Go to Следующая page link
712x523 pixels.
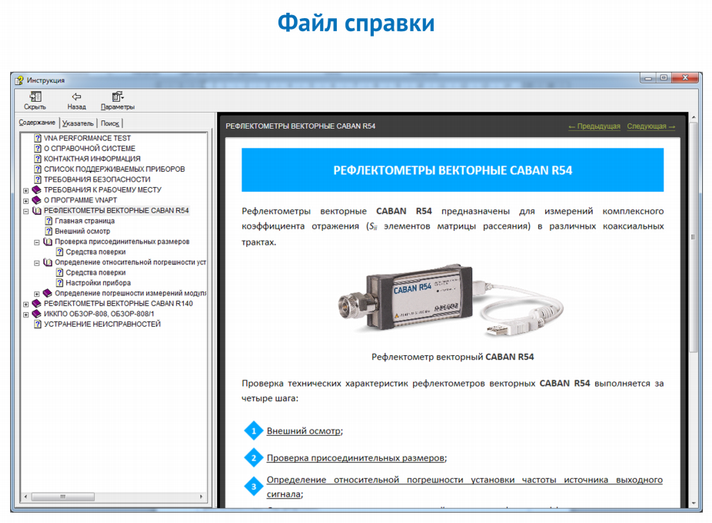click(651, 126)
